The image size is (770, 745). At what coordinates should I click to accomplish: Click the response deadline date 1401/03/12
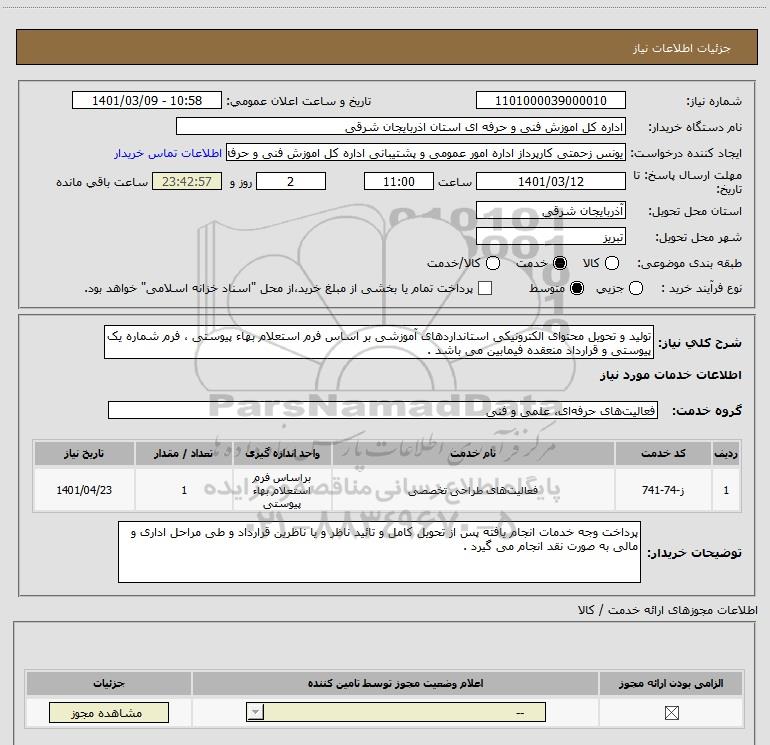pos(550,181)
